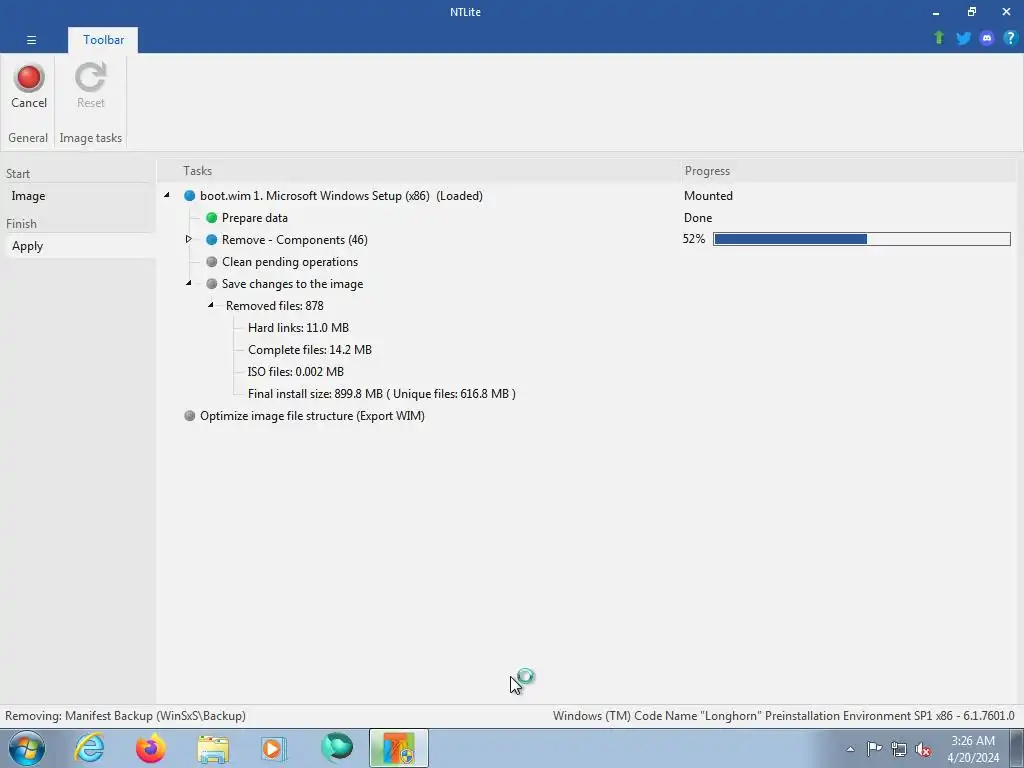Select 'boot.wim 1. Microsoft Windows Setup (x86)' row
Viewport: 1024px width, 768px height.
coord(341,196)
